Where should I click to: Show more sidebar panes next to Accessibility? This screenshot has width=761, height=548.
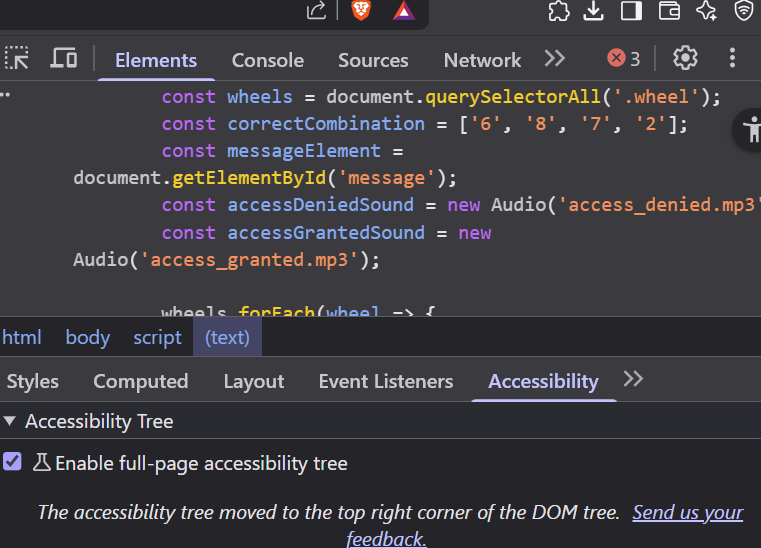pyautogui.click(x=633, y=379)
